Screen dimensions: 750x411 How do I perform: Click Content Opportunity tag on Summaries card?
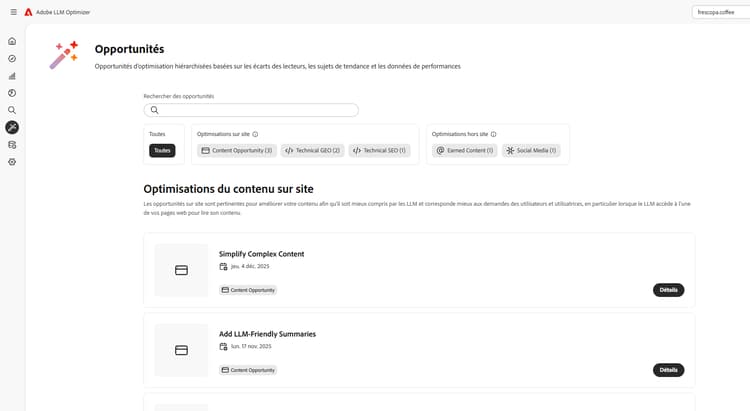coord(248,370)
